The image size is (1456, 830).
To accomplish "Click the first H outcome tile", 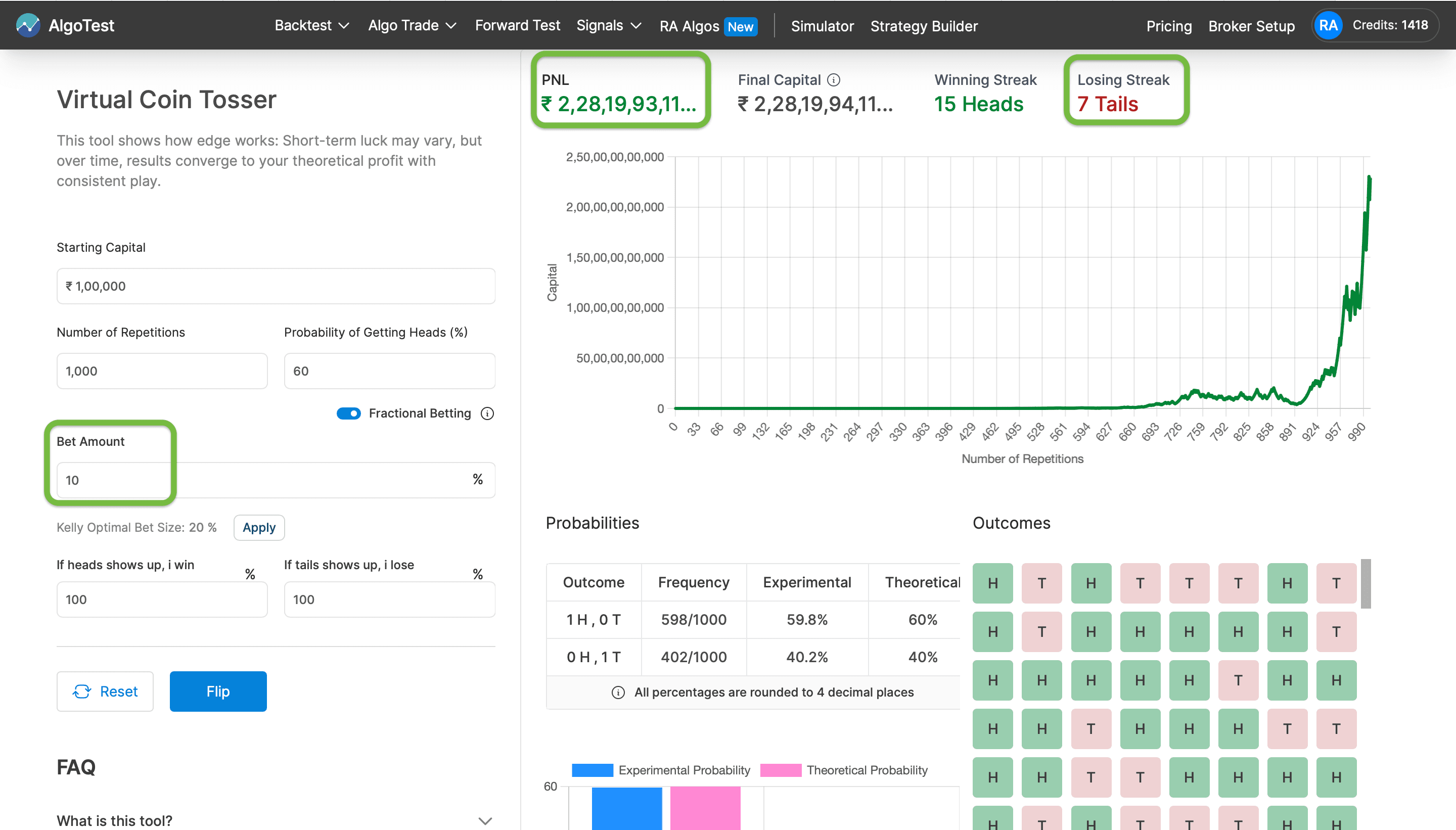I will click(992, 583).
